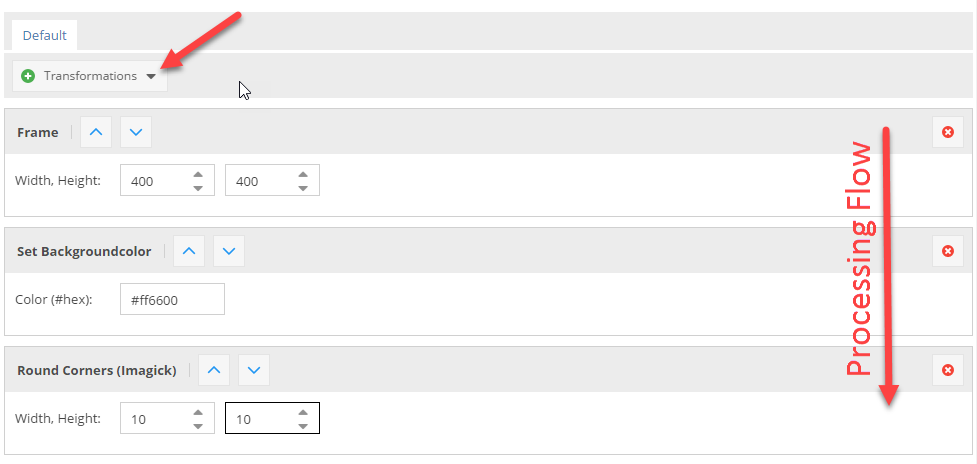Decrease Round Corners height value
Image resolution: width=977 pixels, height=464 pixels.
click(303, 426)
